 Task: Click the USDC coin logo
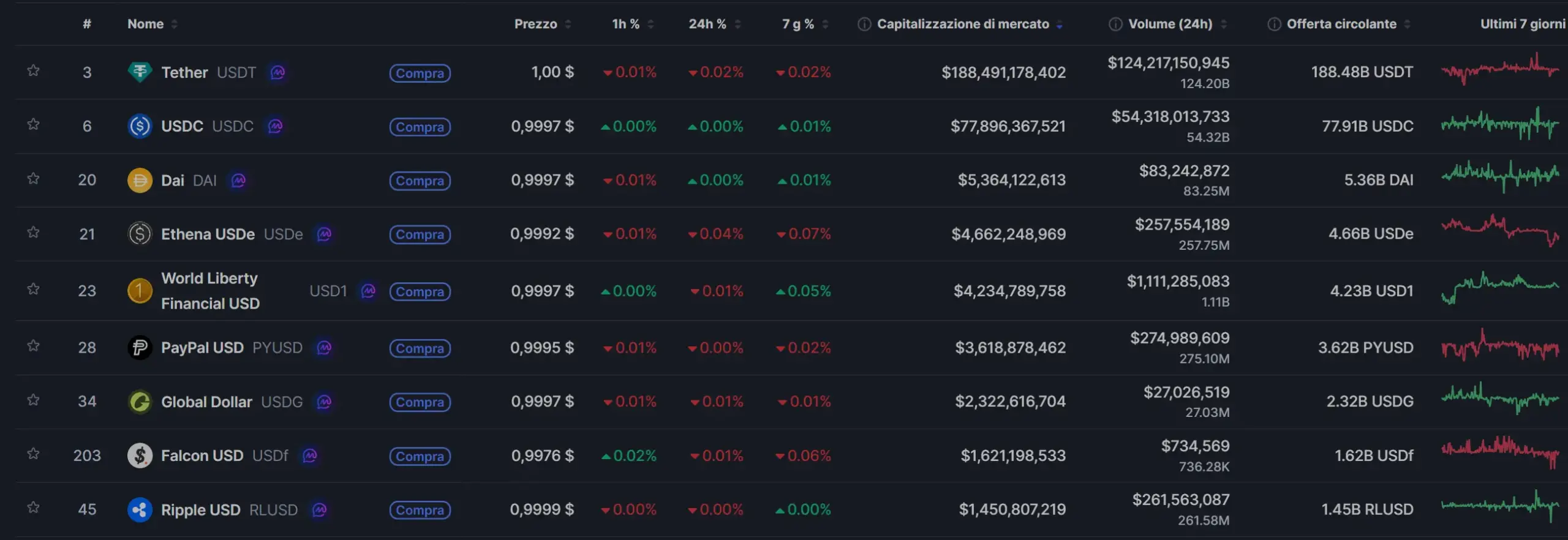click(x=140, y=126)
